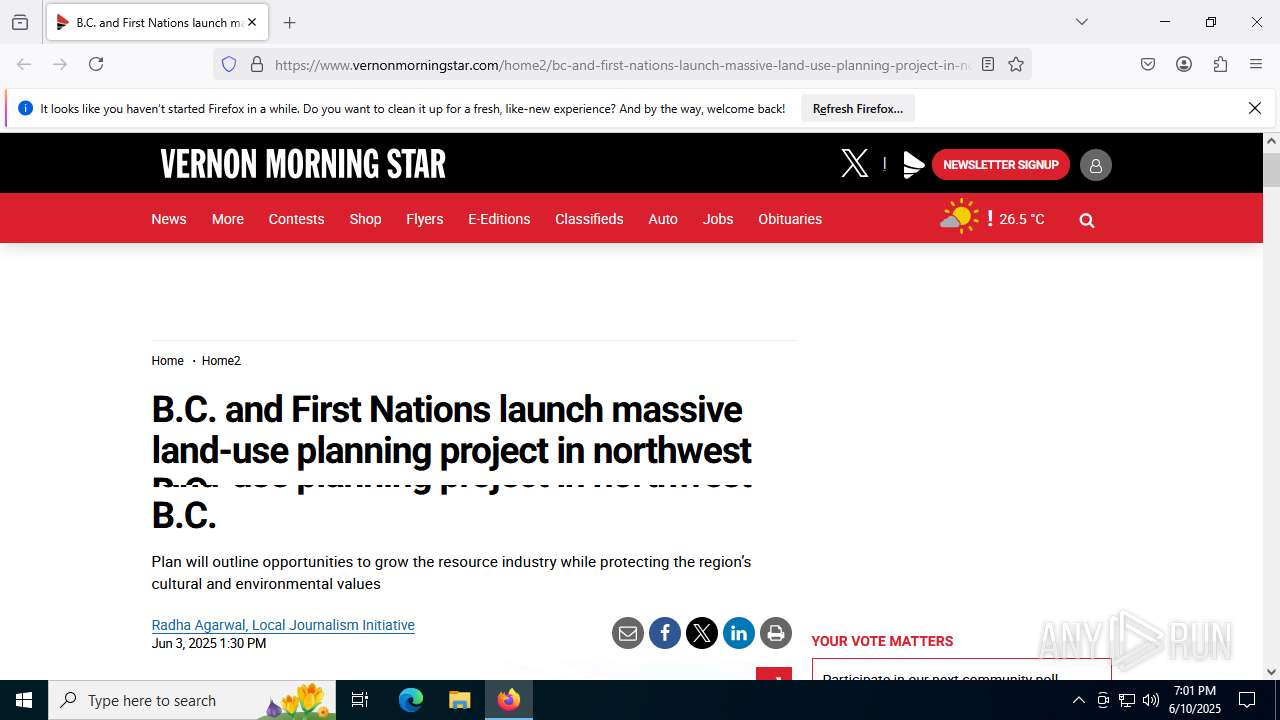Open tracking protection shield icon
Screen dimensions: 1280x720
coord(229,64)
